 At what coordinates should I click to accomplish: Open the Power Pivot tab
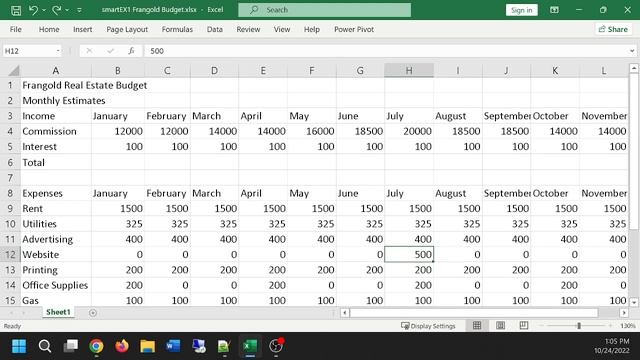354,29
